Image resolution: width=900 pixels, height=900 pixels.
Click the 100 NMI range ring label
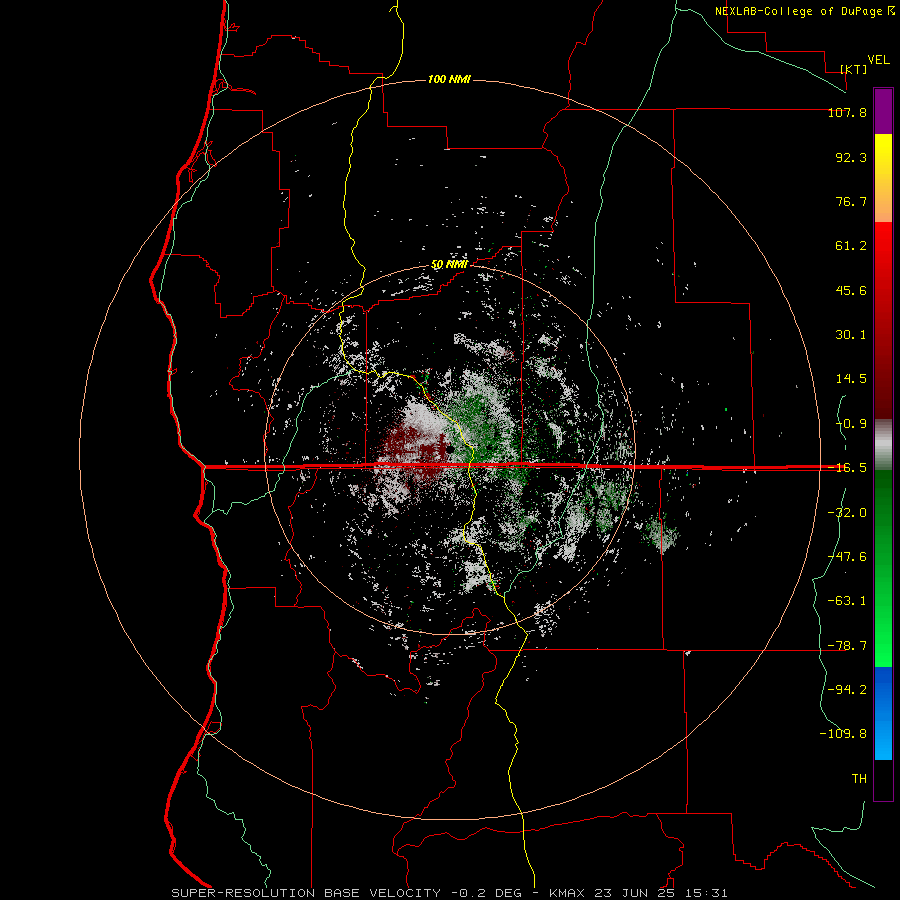(449, 79)
